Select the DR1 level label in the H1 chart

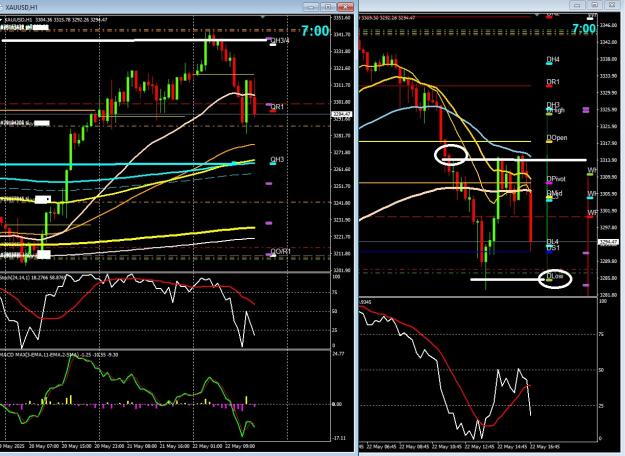pyautogui.click(x=277, y=107)
